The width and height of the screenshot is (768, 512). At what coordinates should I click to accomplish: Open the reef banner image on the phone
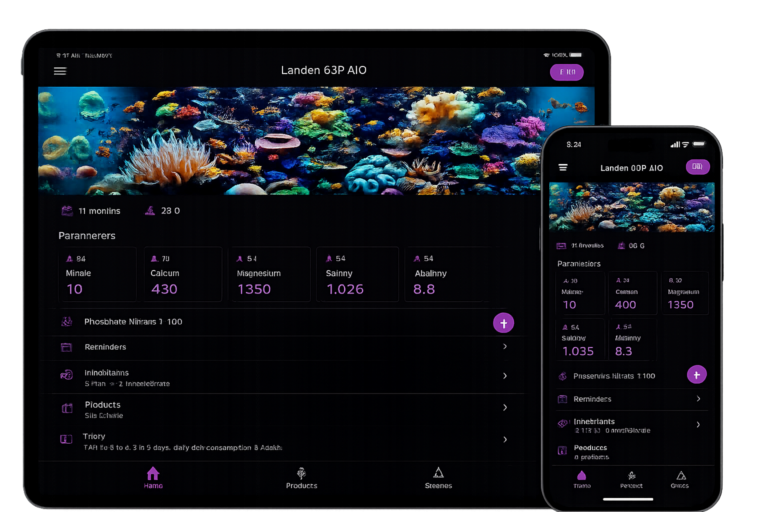pos(632,207)
